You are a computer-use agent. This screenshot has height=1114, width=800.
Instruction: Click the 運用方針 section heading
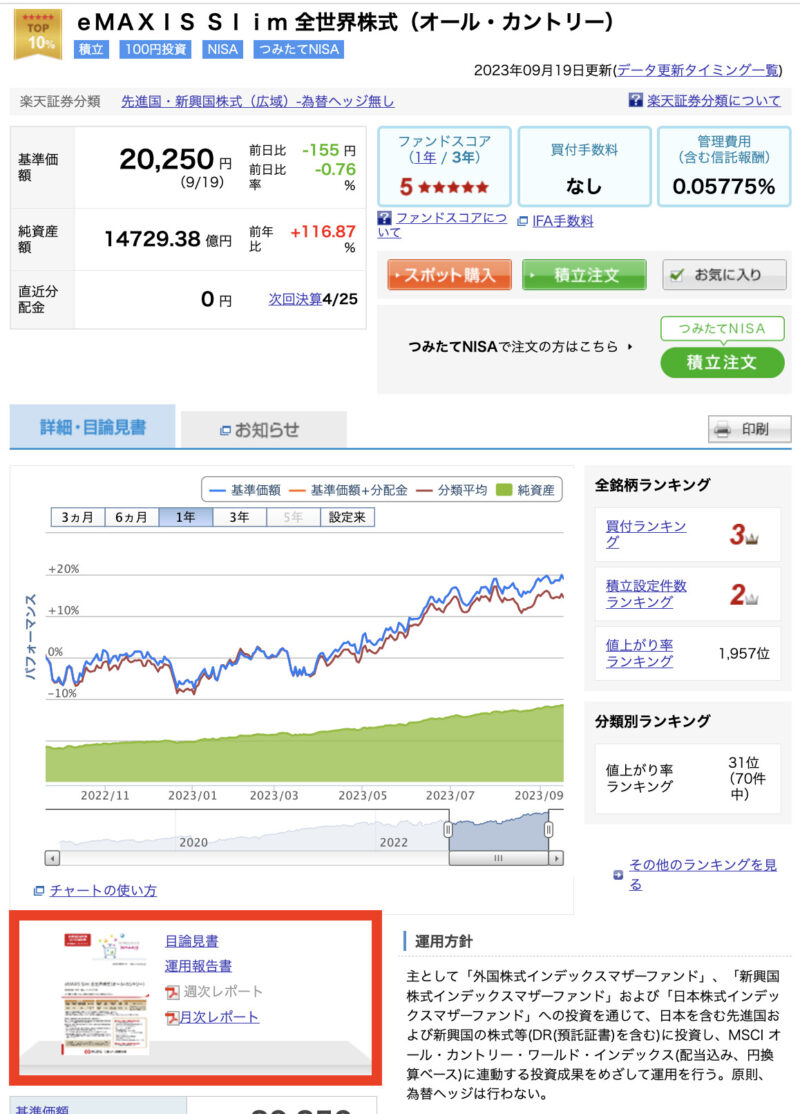(x=443, y=941)
